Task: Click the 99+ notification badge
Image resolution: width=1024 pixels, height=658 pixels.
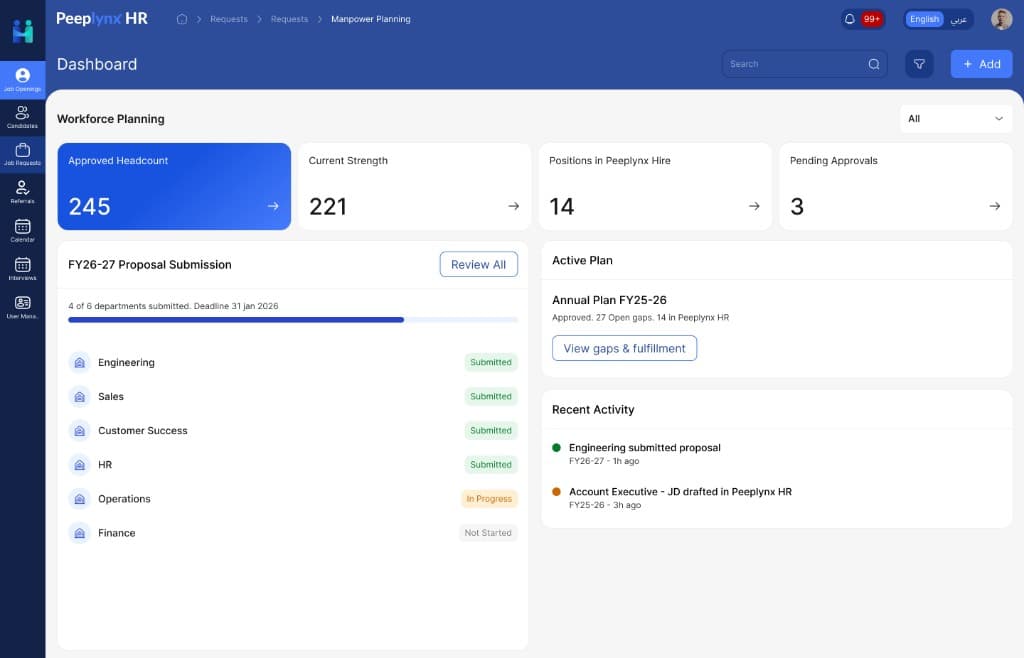Action: 871,19
